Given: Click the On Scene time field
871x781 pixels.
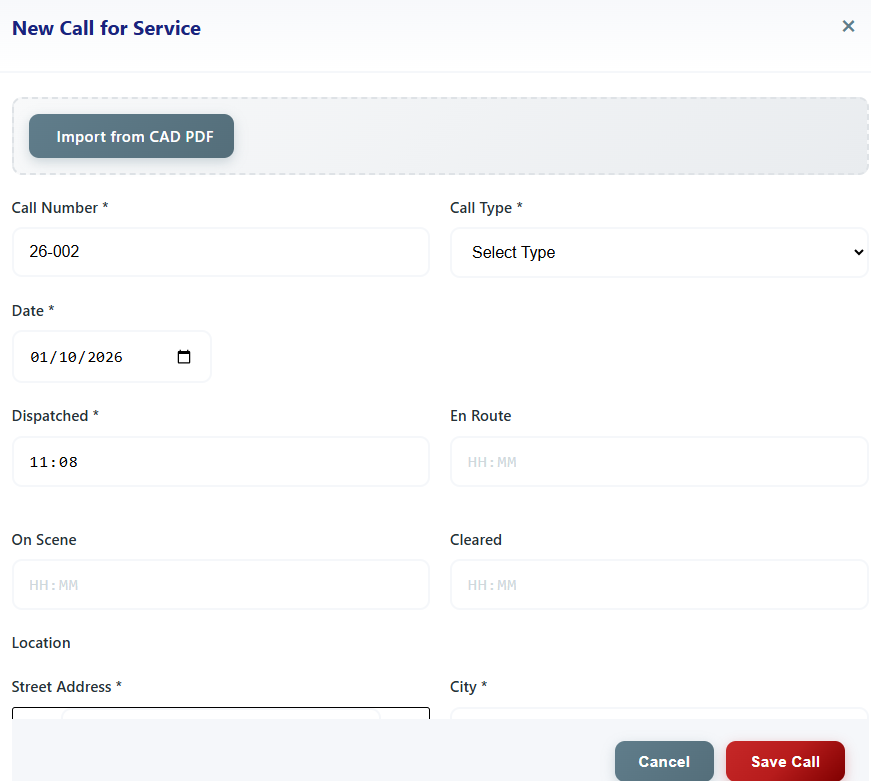Looking at the screenshot, I should point(220,585).
